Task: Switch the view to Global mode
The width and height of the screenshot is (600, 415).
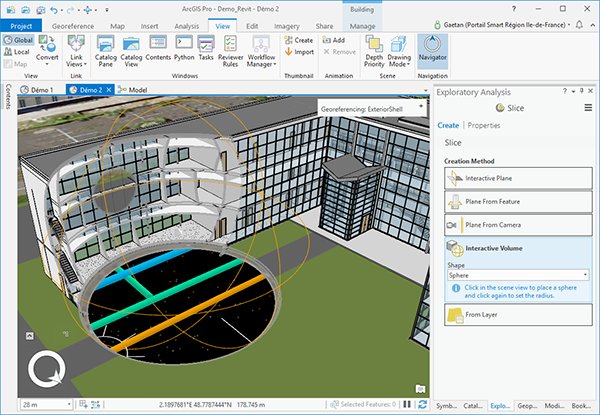Action: [18, 40]
